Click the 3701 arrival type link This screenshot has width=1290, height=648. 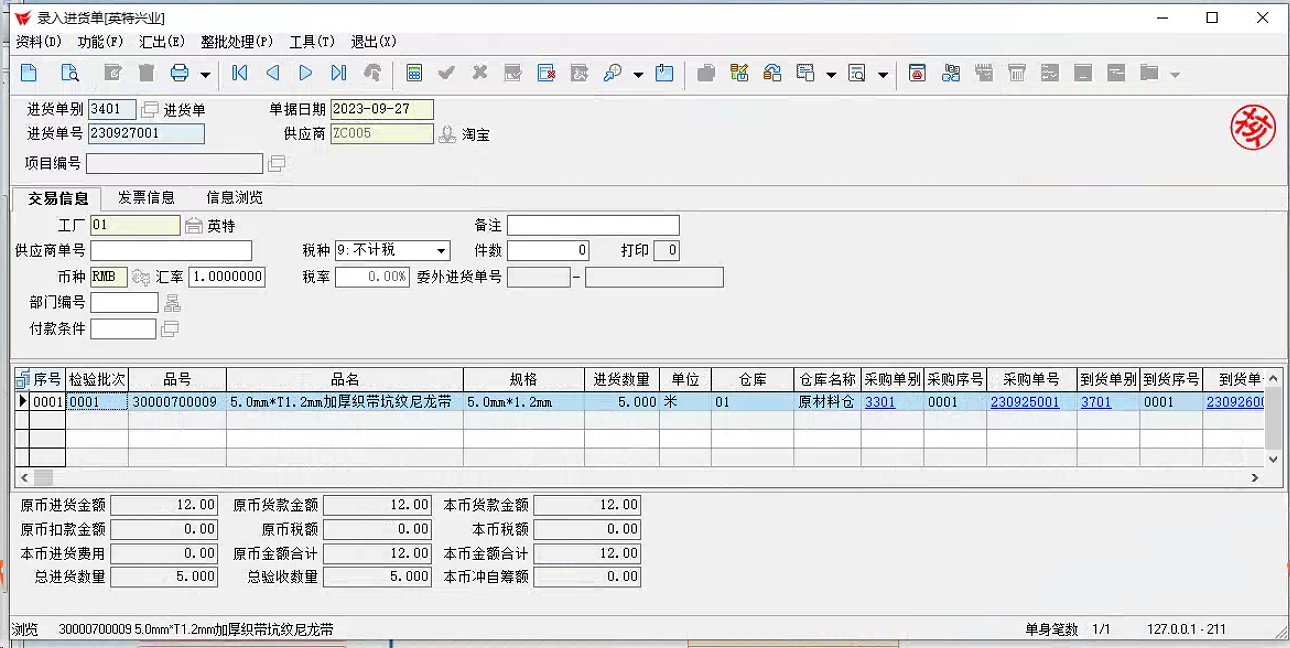[1095, 402]
